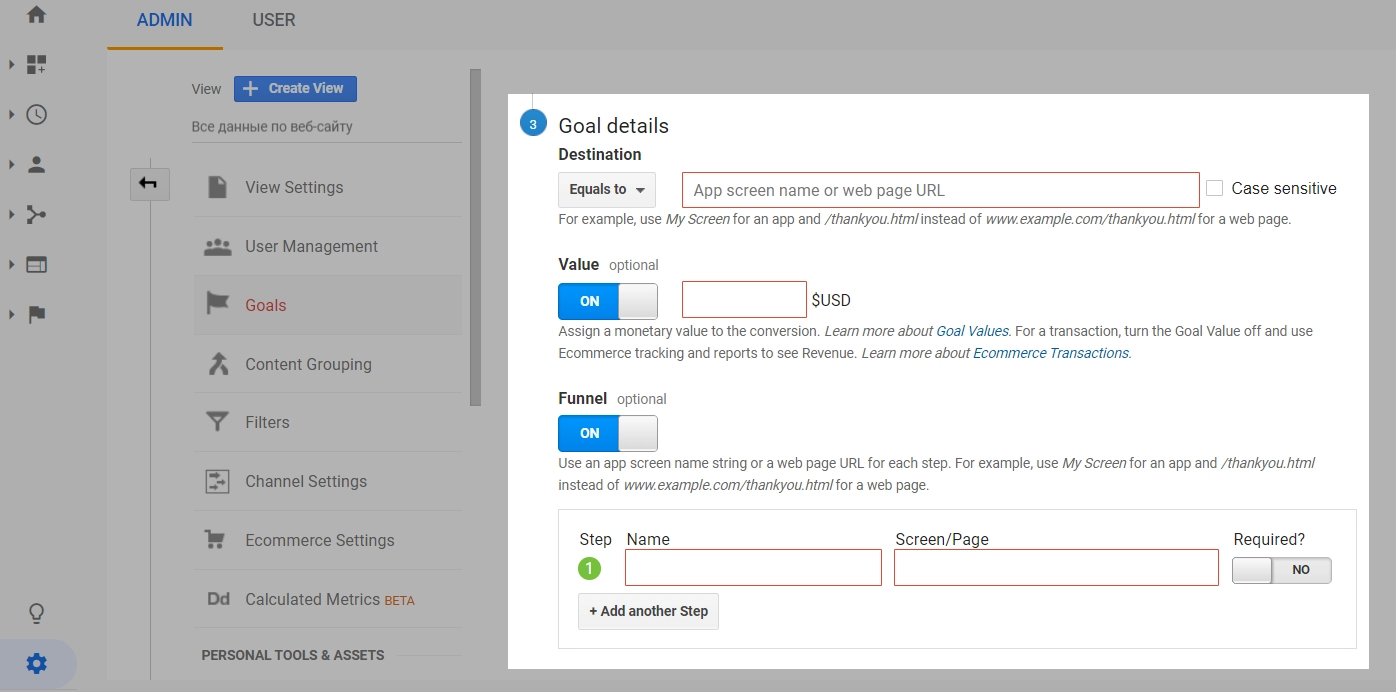
Task: Select the Admin gear icon
Action: pos(37,663)
